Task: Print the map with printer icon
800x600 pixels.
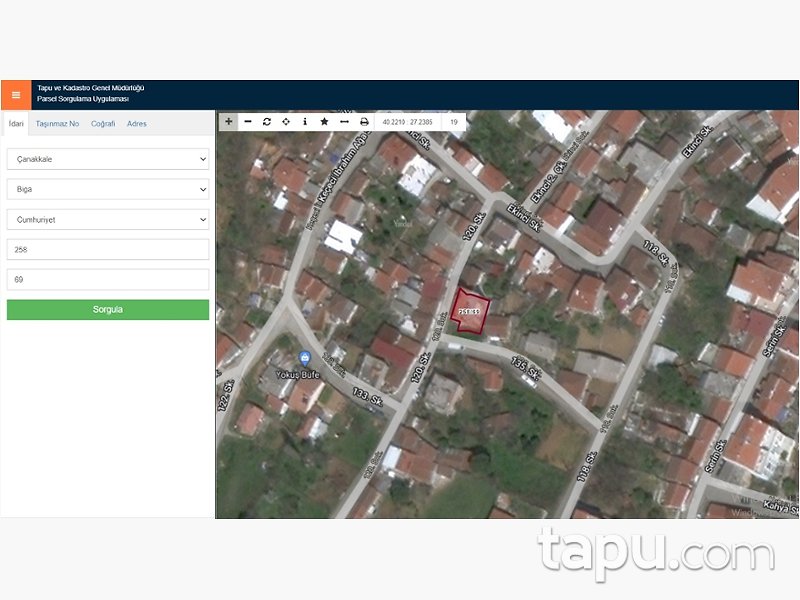Action: (364, 121)
